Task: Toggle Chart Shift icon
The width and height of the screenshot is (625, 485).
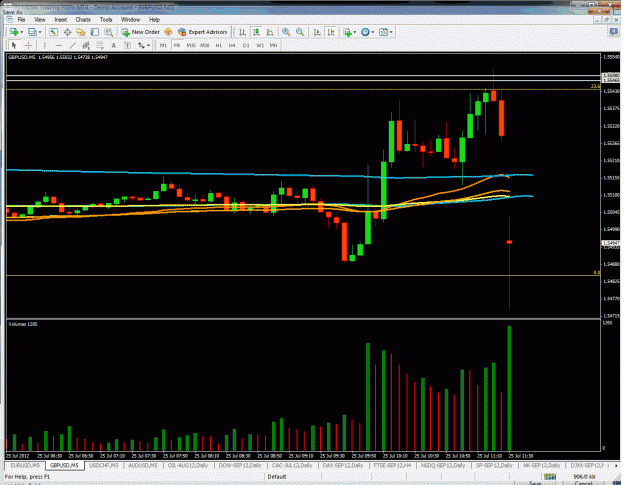Action: click(x=331, y=32)
